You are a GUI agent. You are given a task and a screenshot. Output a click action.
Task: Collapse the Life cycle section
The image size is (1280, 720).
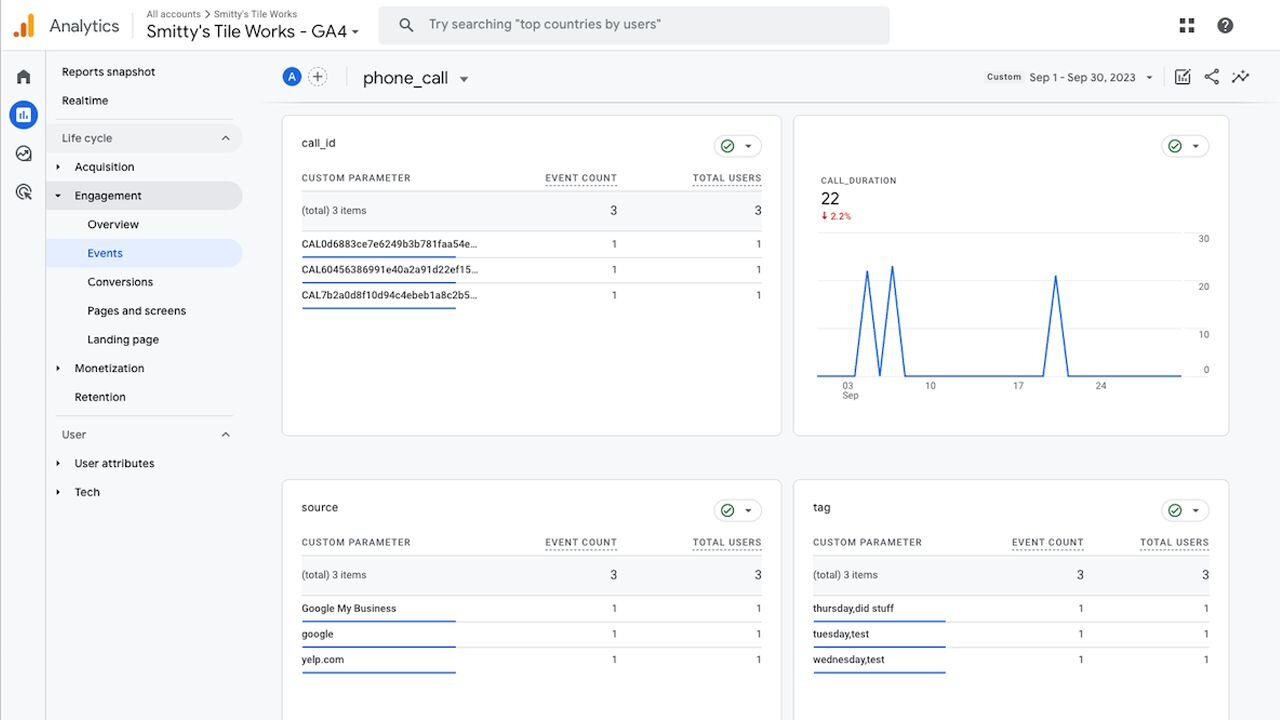coord(226,137)
